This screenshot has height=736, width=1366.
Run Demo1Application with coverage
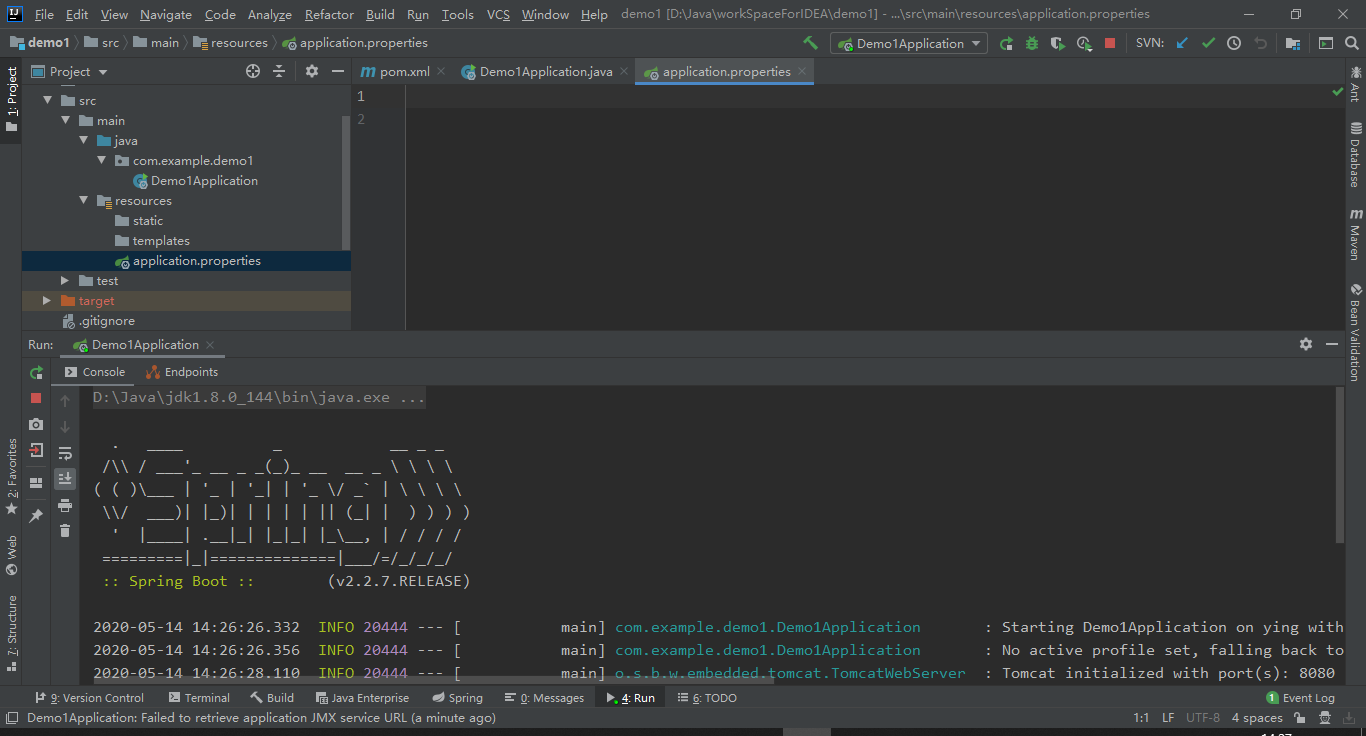point(1058,43)
